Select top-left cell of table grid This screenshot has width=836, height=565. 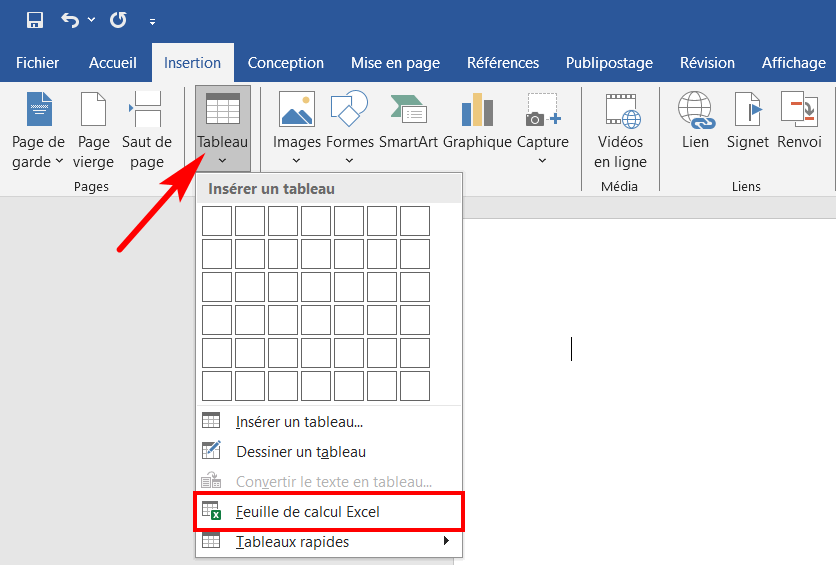(217, 221)
